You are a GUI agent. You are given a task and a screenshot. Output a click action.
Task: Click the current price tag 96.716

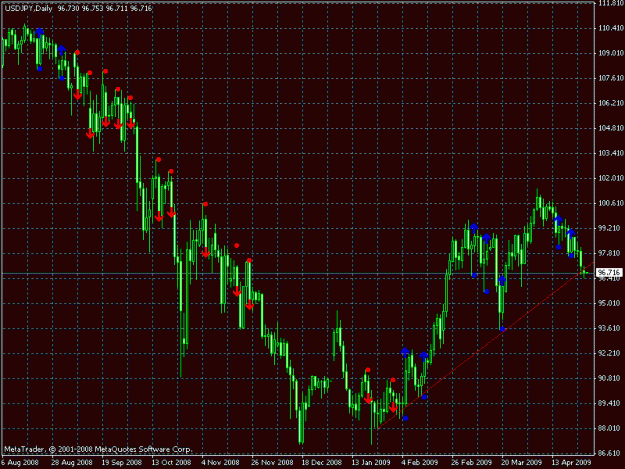(609, 273)
